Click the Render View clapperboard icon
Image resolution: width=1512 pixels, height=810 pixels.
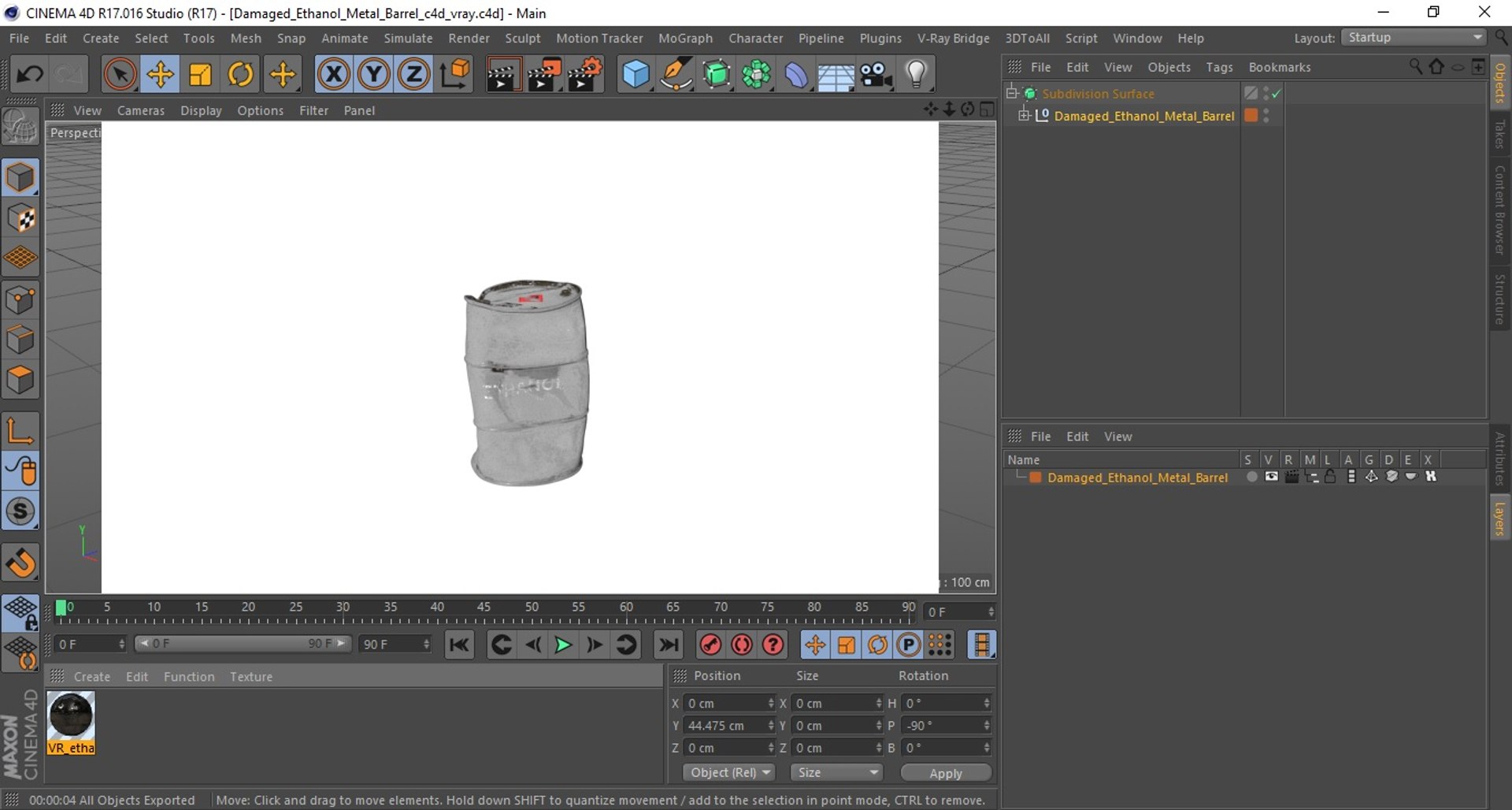[502, 75]
